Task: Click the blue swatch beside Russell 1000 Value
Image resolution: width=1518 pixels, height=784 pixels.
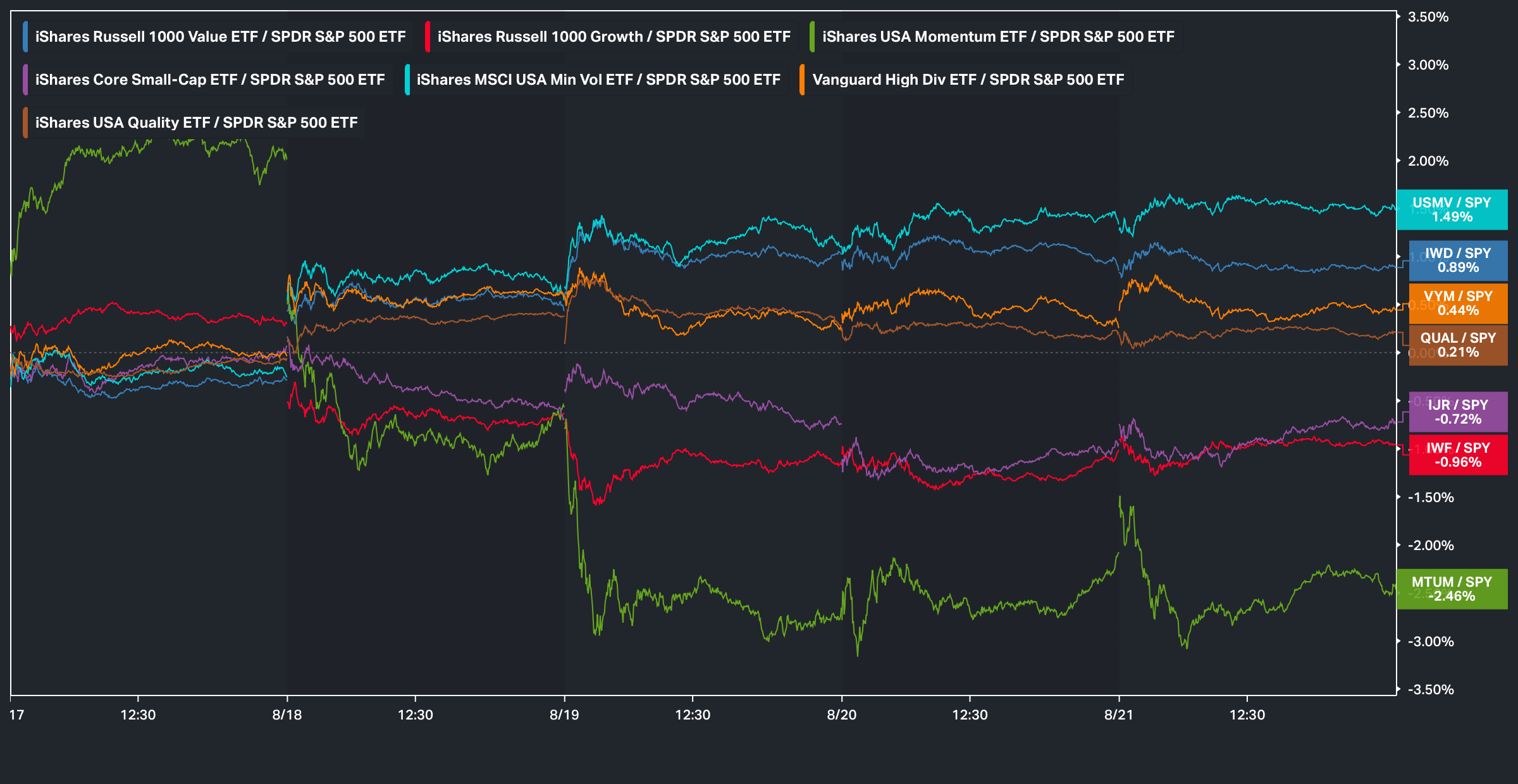Action: 25,37
